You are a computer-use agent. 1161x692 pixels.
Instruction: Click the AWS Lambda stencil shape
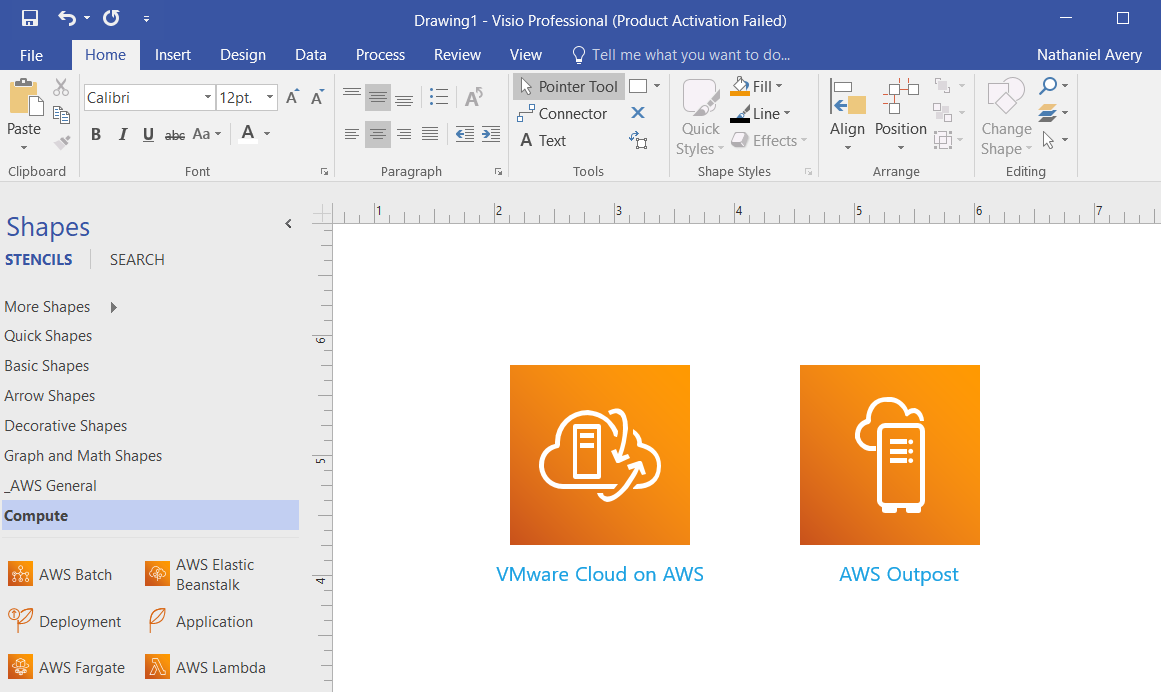205,667
